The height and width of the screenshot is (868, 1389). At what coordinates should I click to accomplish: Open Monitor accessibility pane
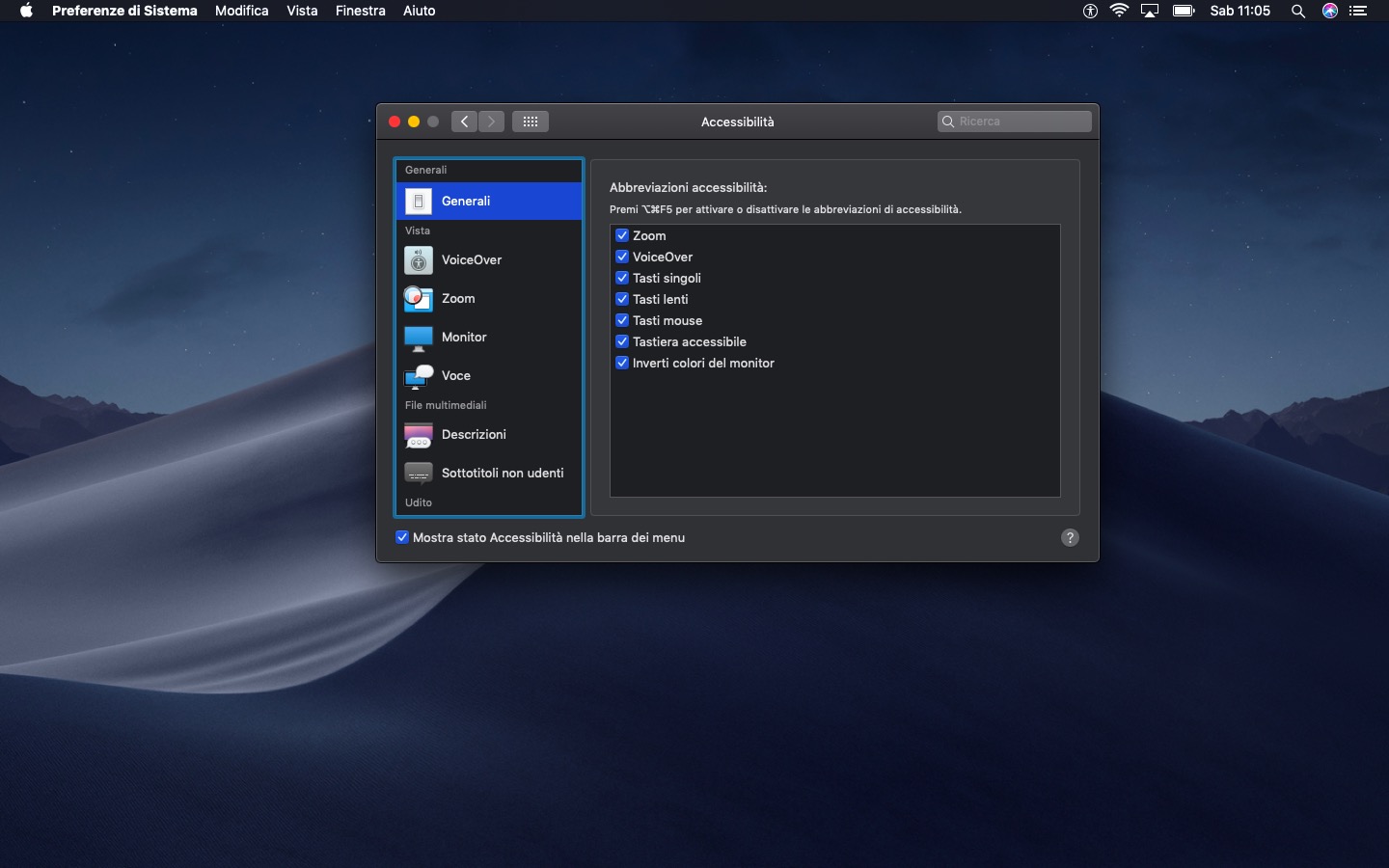463,338
